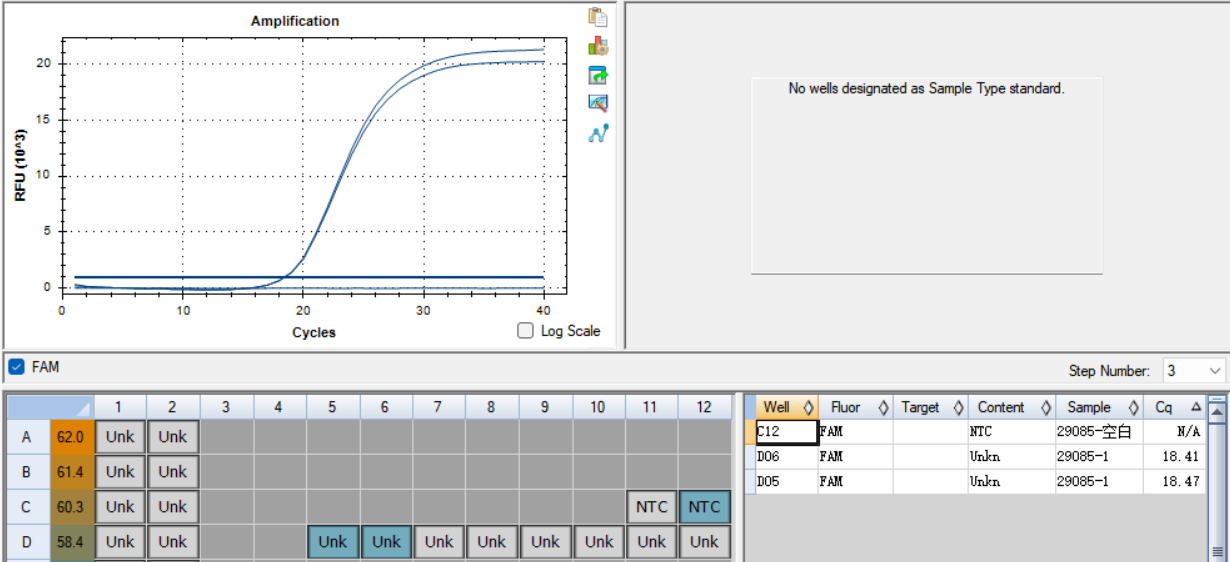Click the D06 row well cell
1230x562 pixels.
pyautogui.click(x=786, y=457)
